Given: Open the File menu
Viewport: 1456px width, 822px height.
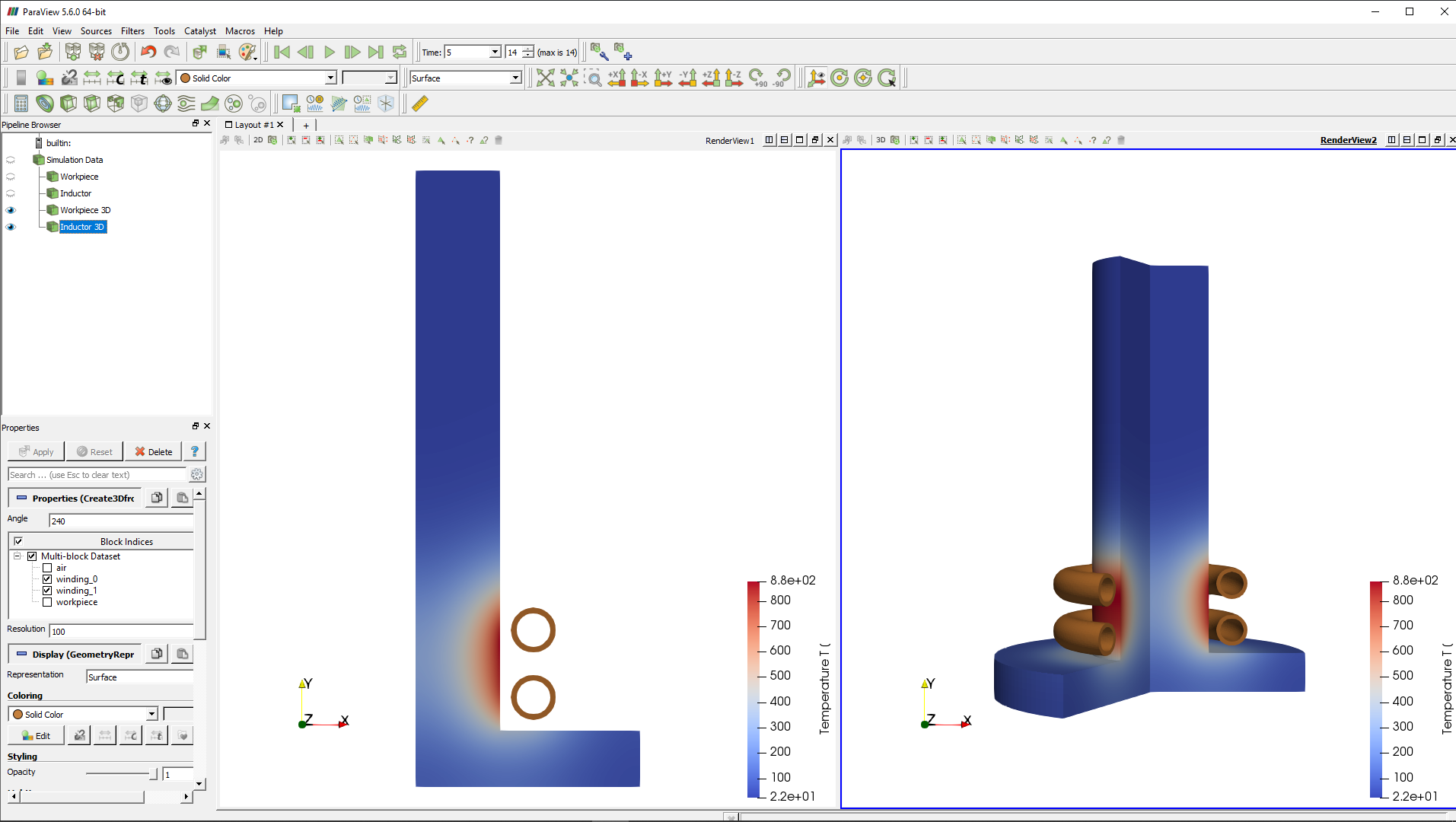Looking at the screenshot, I should (x=12, y=31).
